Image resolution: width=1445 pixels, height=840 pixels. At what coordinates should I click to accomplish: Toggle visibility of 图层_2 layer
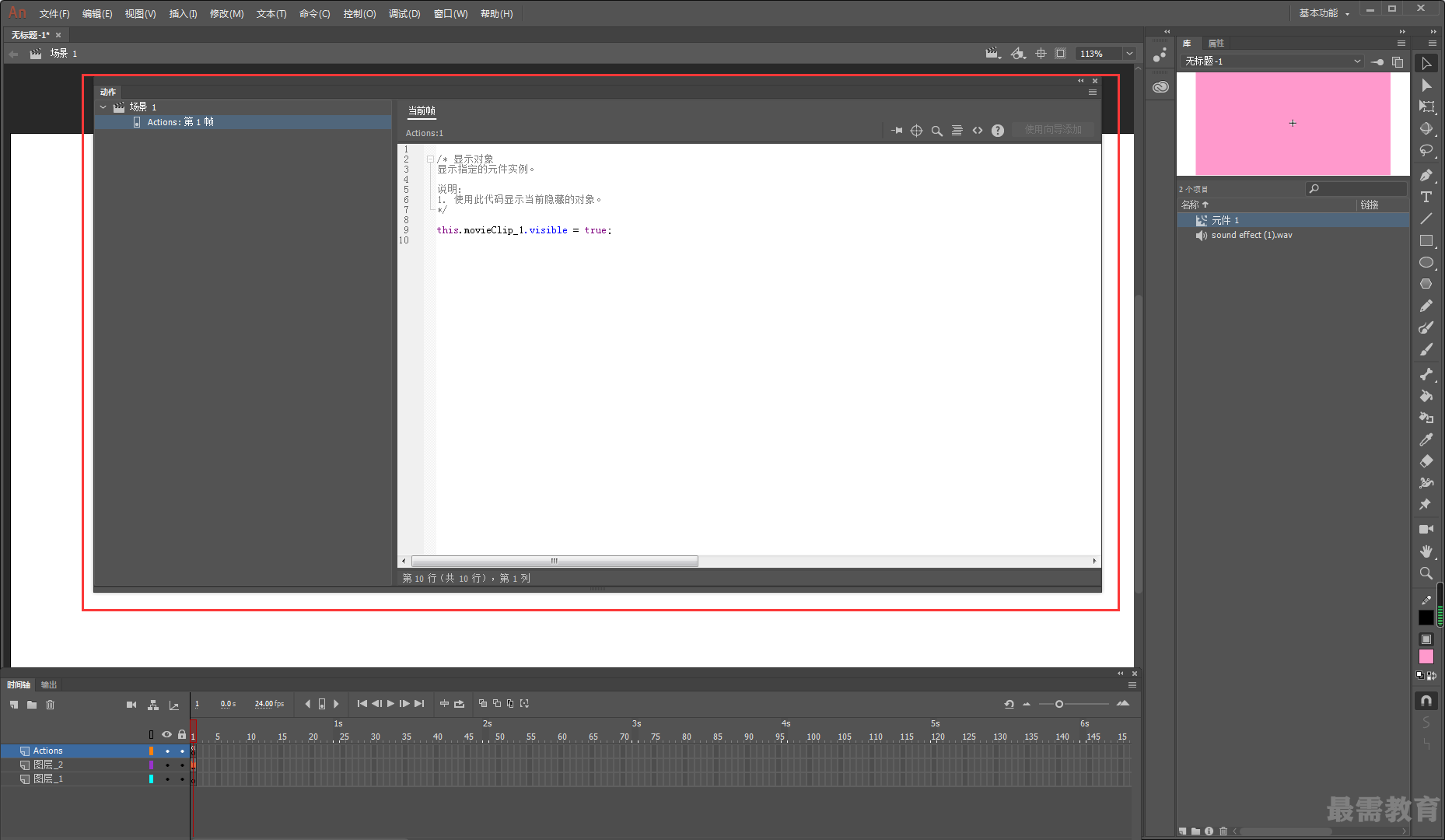click(x=166, y=765)
